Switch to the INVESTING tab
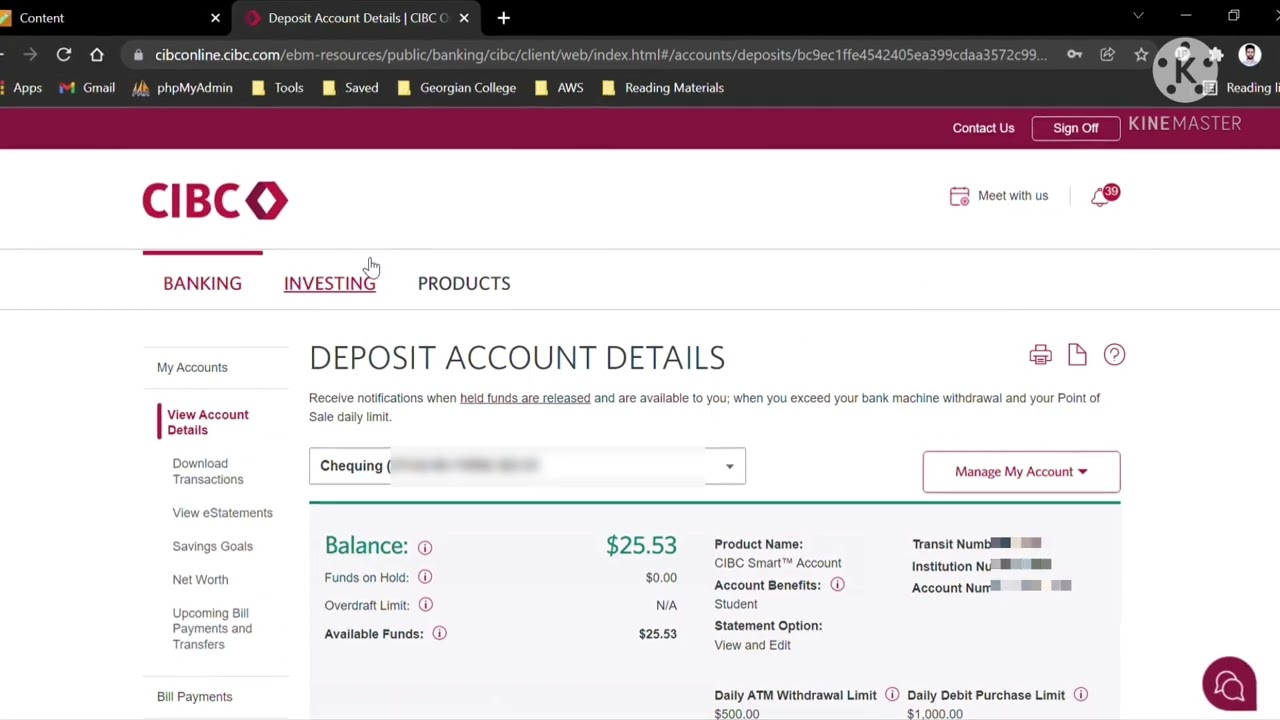Screen dimensions: 1280x720 pos(330,283)
